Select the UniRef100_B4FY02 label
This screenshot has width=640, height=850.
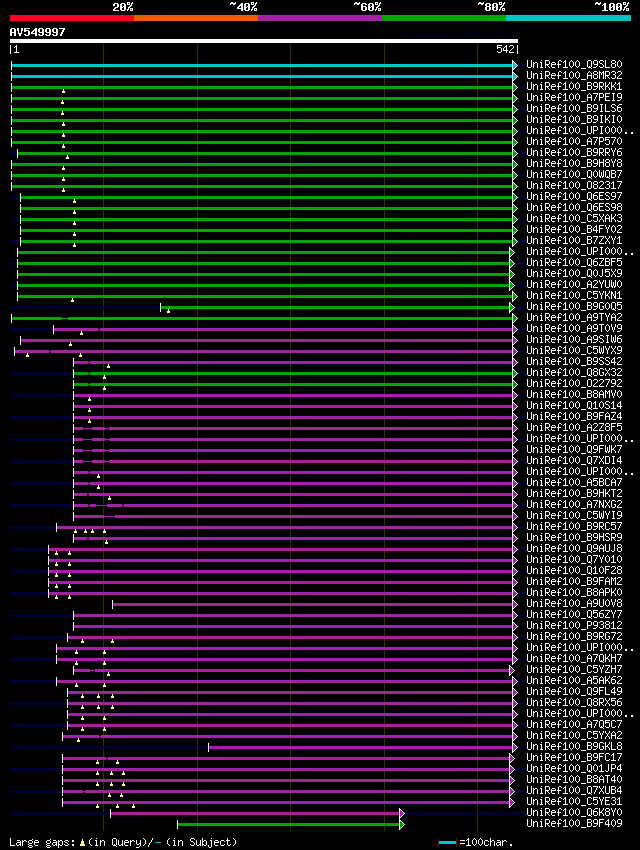click(x=574, y=229)
